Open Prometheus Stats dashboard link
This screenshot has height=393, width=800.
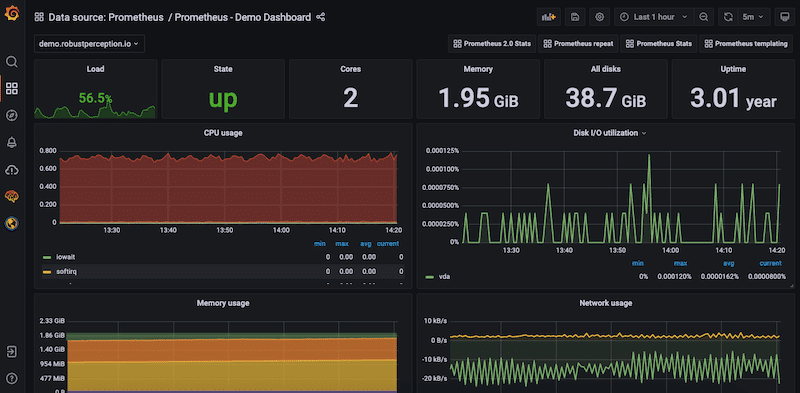658,44
